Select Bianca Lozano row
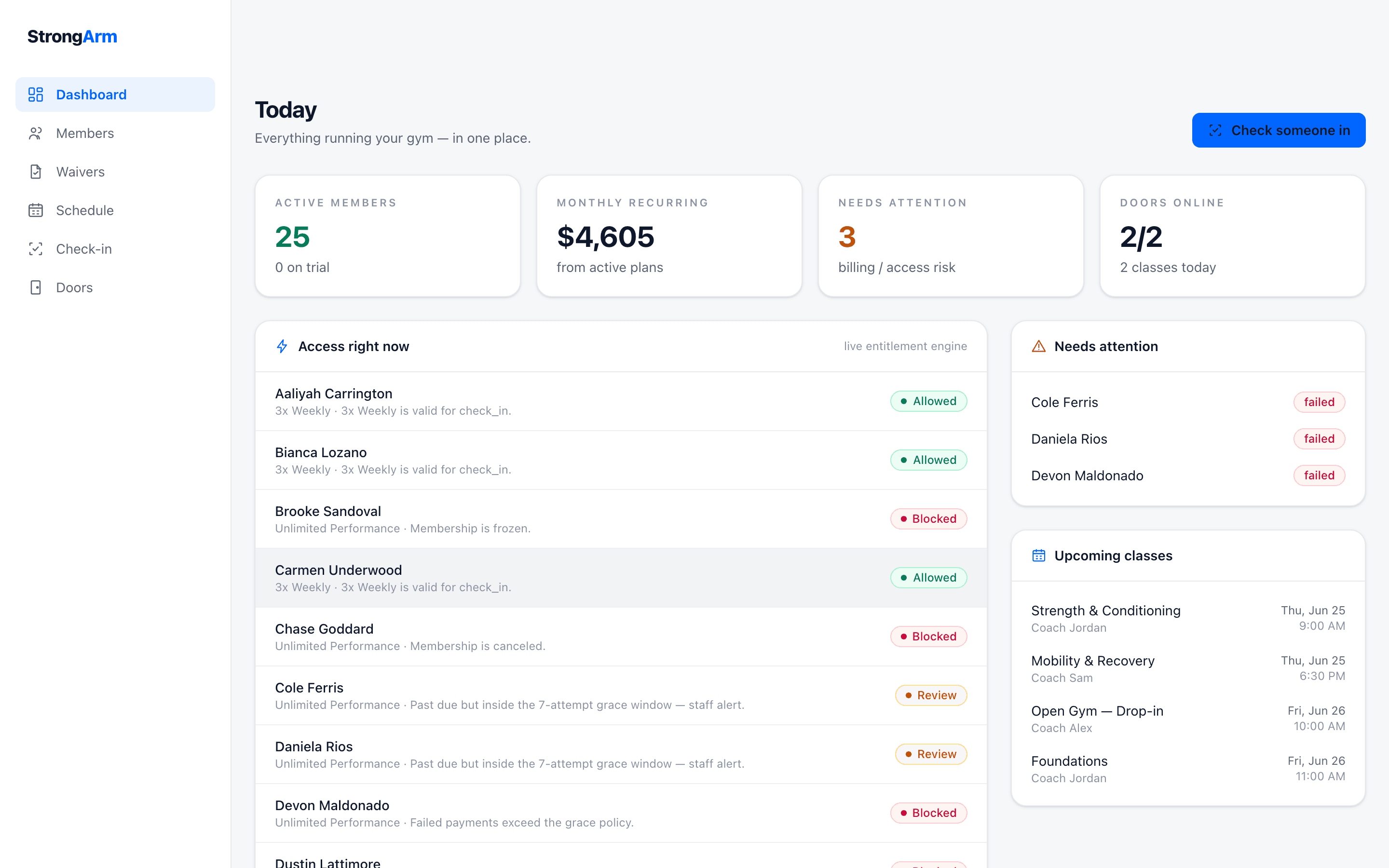The width and height of the screenshot is (1389, 868). (621, 461)
